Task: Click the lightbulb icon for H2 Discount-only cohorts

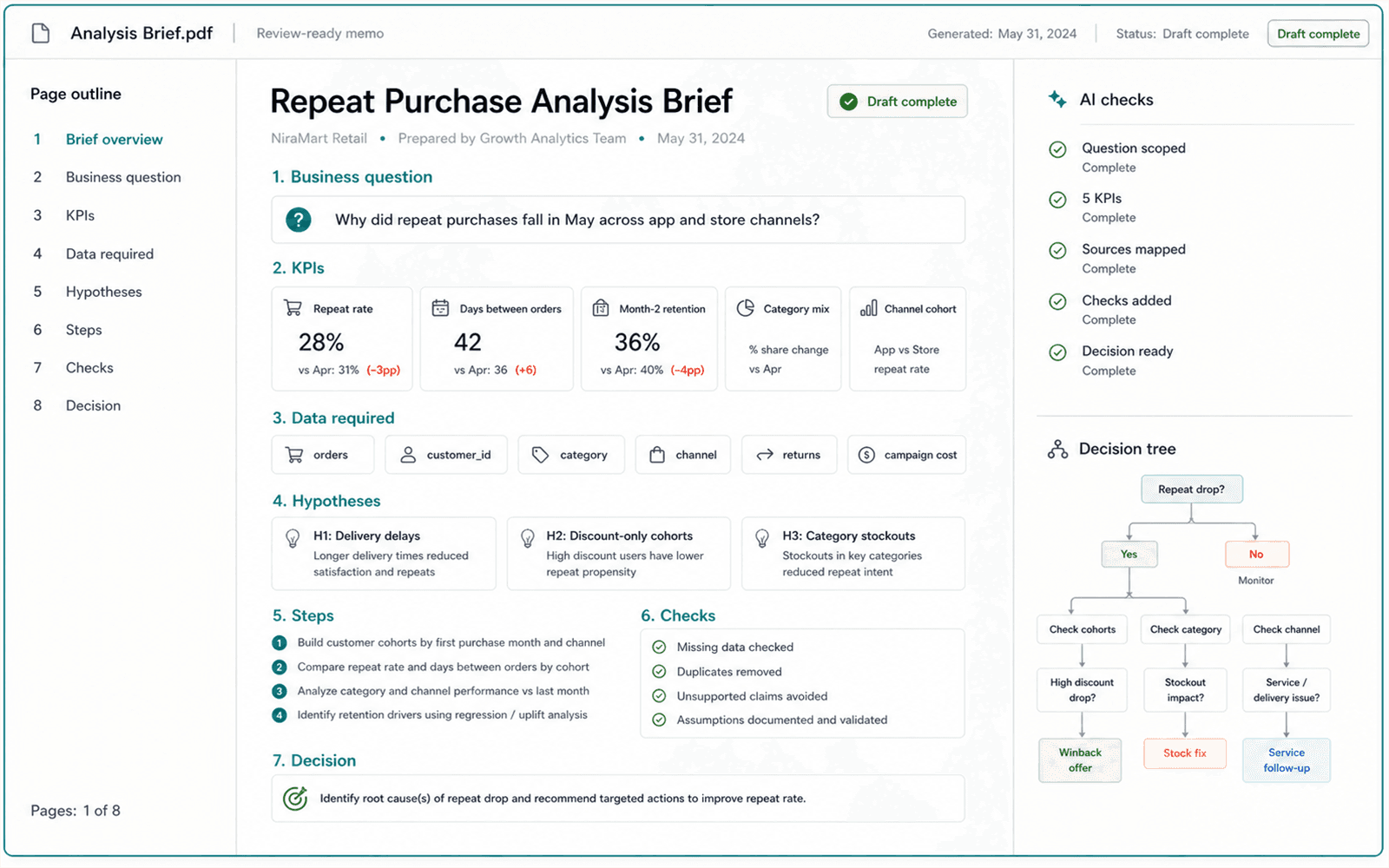Action: click(527, 538)
